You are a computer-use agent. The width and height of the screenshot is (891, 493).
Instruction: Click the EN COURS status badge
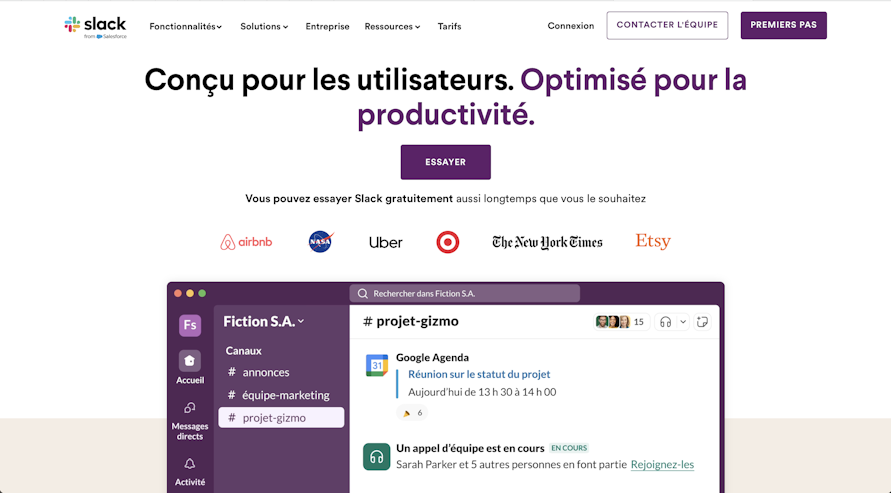[x=569, y=448]
